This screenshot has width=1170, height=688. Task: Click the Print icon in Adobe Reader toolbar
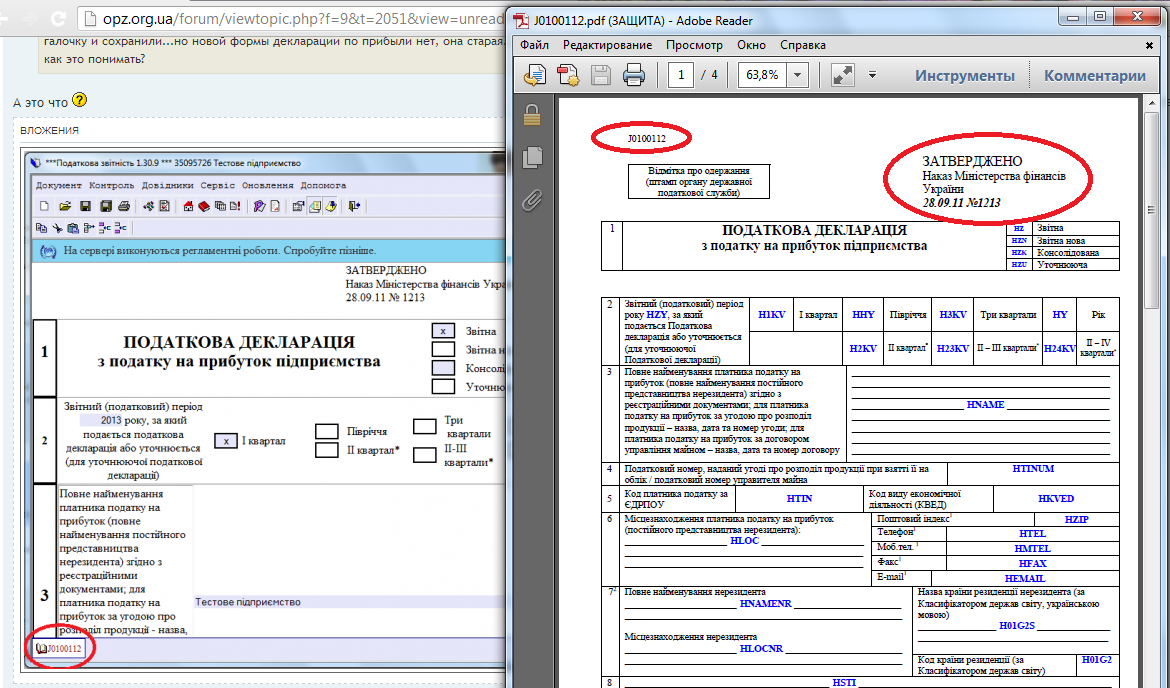[634, 75]
